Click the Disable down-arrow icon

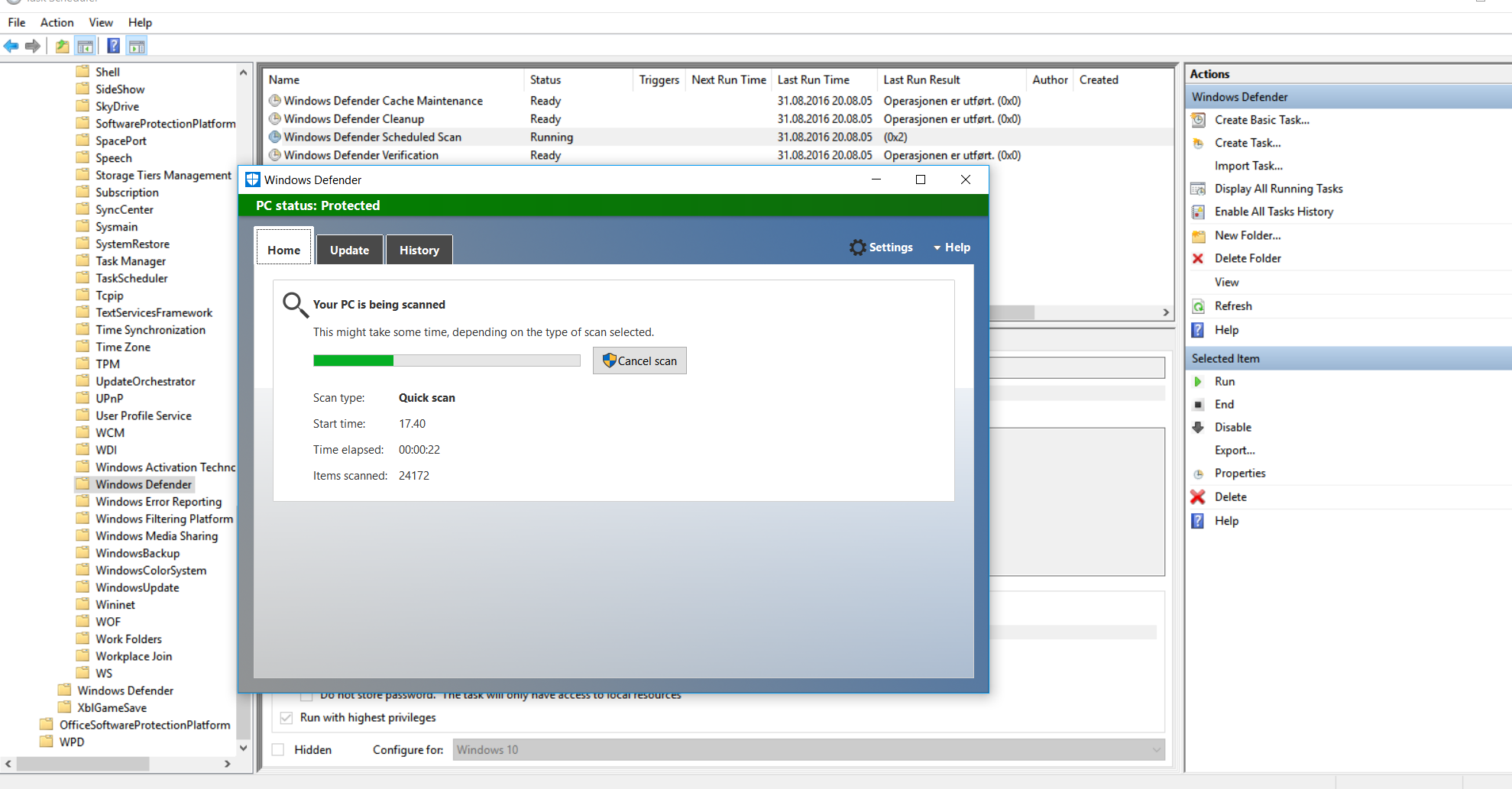[x=1199, y=427]
